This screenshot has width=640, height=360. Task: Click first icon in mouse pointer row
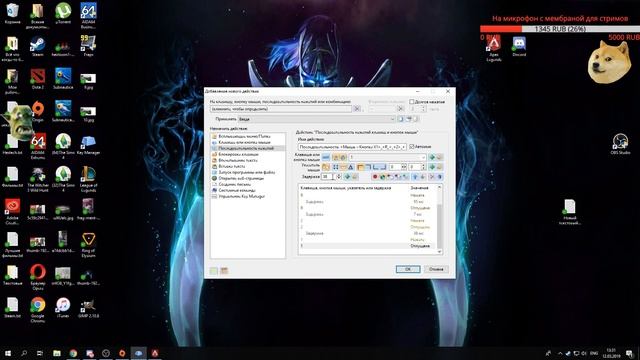[x=326, y=167]
